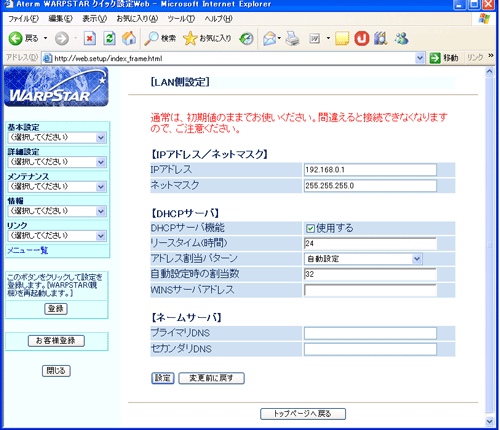This screenshot has height=430, width=500.
Task: Open the 基本設定 dropdown
Action: point(56,137)
